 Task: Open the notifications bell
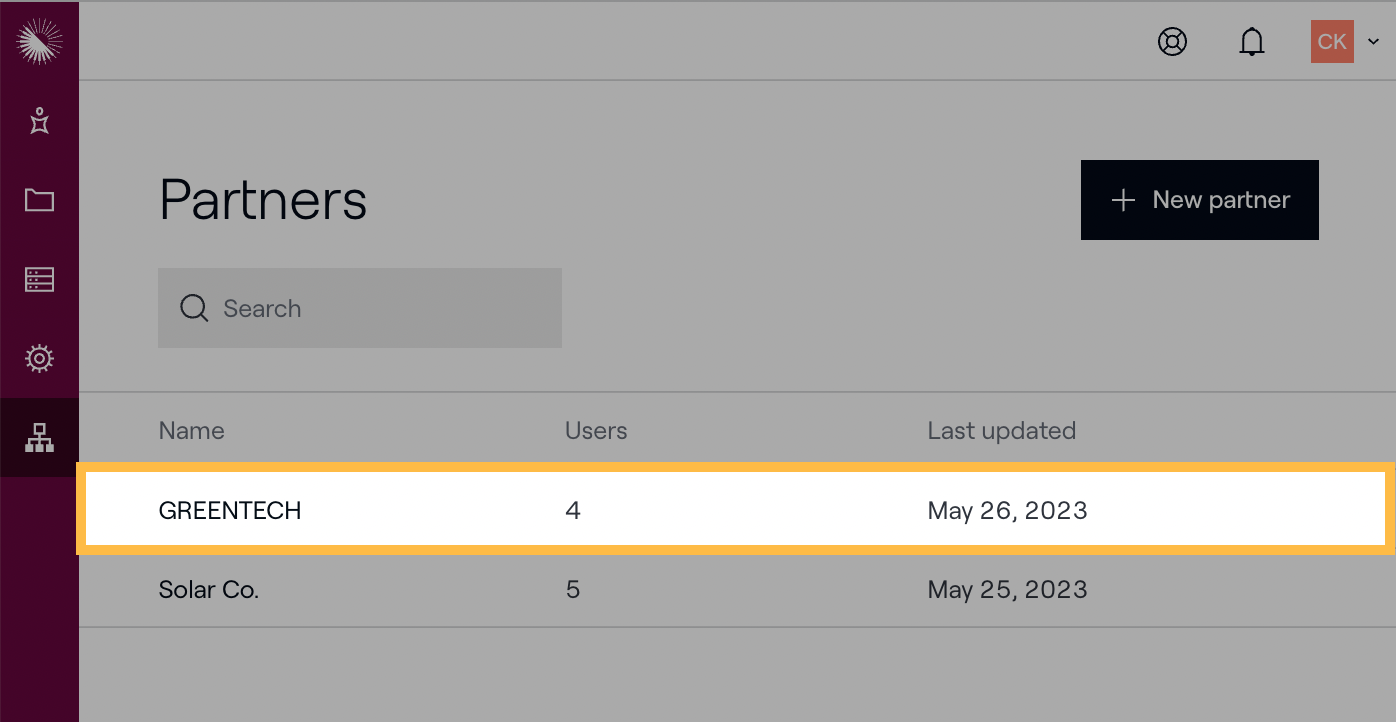(x=1252, y=42)
